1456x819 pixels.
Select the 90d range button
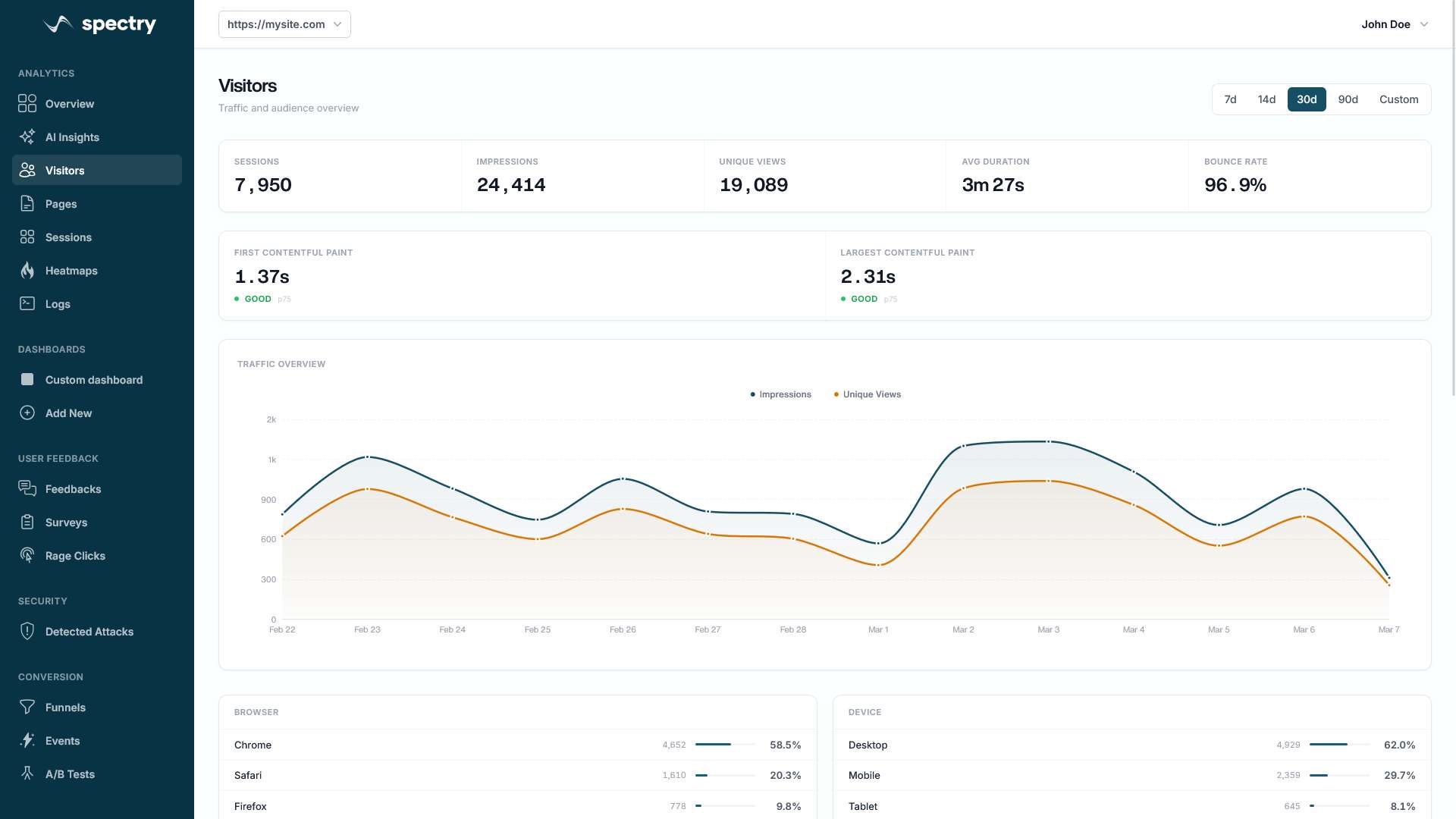1348,99
